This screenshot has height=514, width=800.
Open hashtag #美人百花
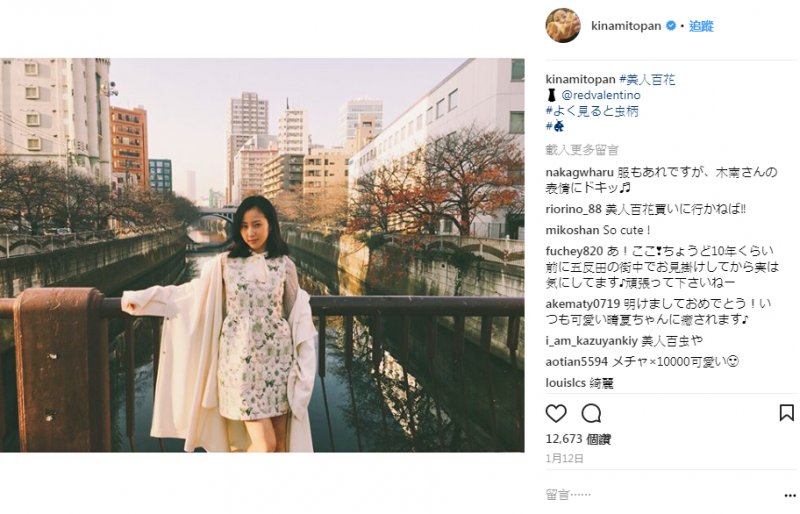pyautogui.click(x=647, y=80)
